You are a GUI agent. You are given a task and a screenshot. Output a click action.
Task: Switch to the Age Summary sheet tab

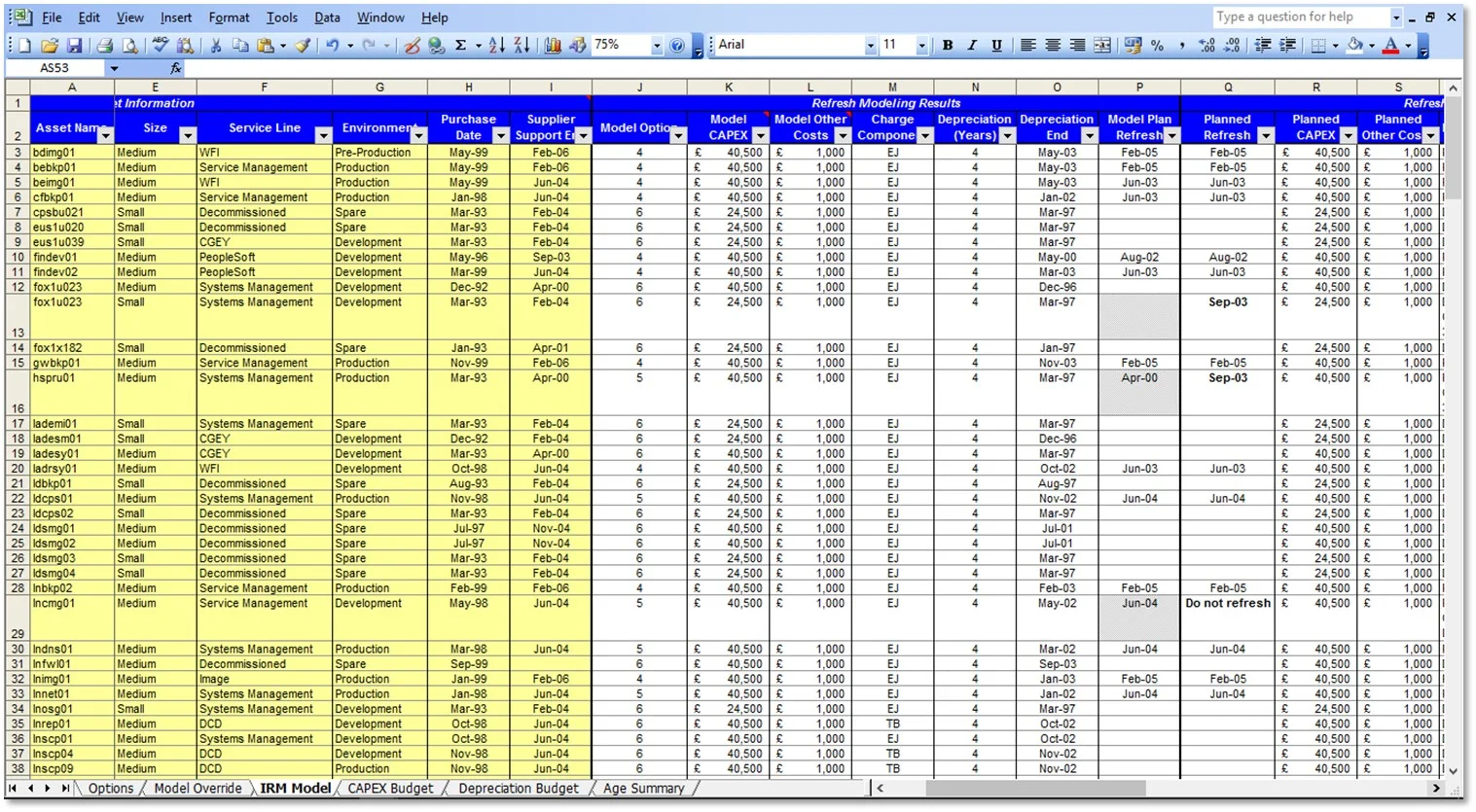[643, 789]
